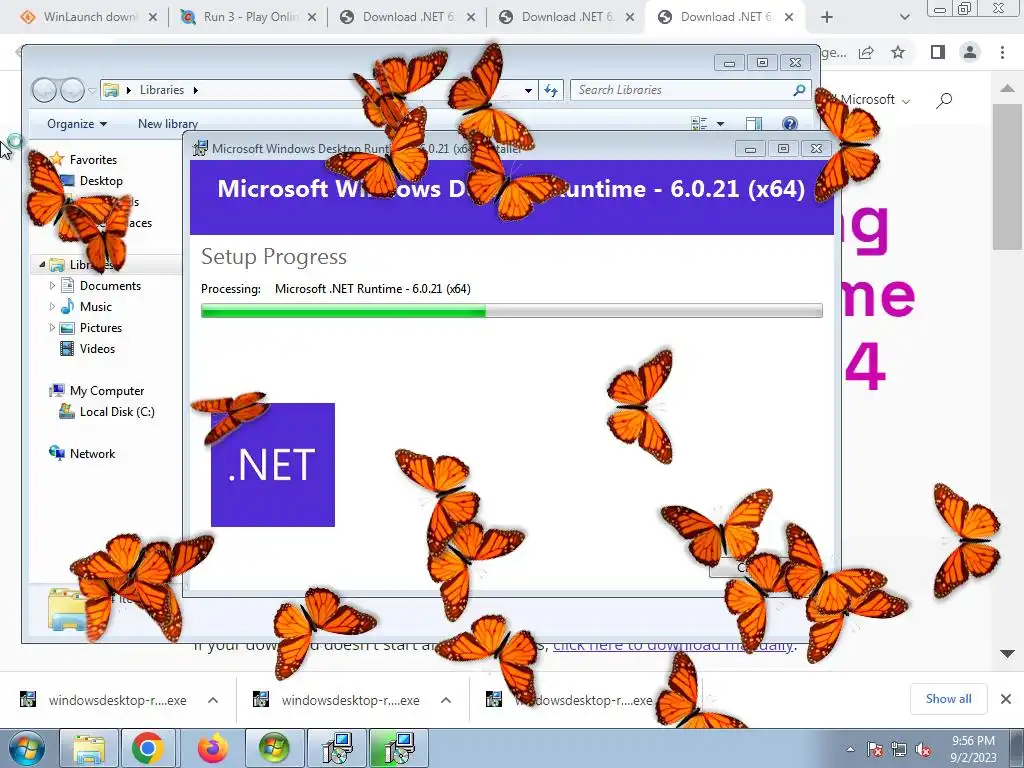Close the Run 3 tab
The height and width of the screenshot is (768, 1024).
[312, 18]
